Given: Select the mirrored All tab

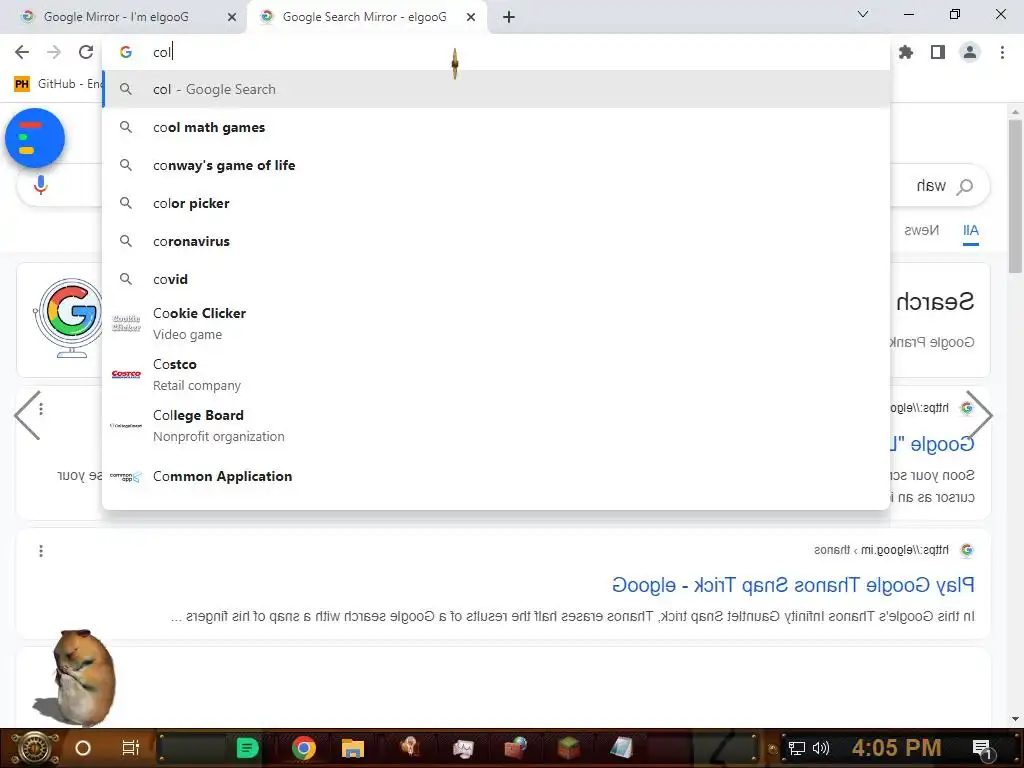Looking at the screenshot, I should [x=970, y=231].
